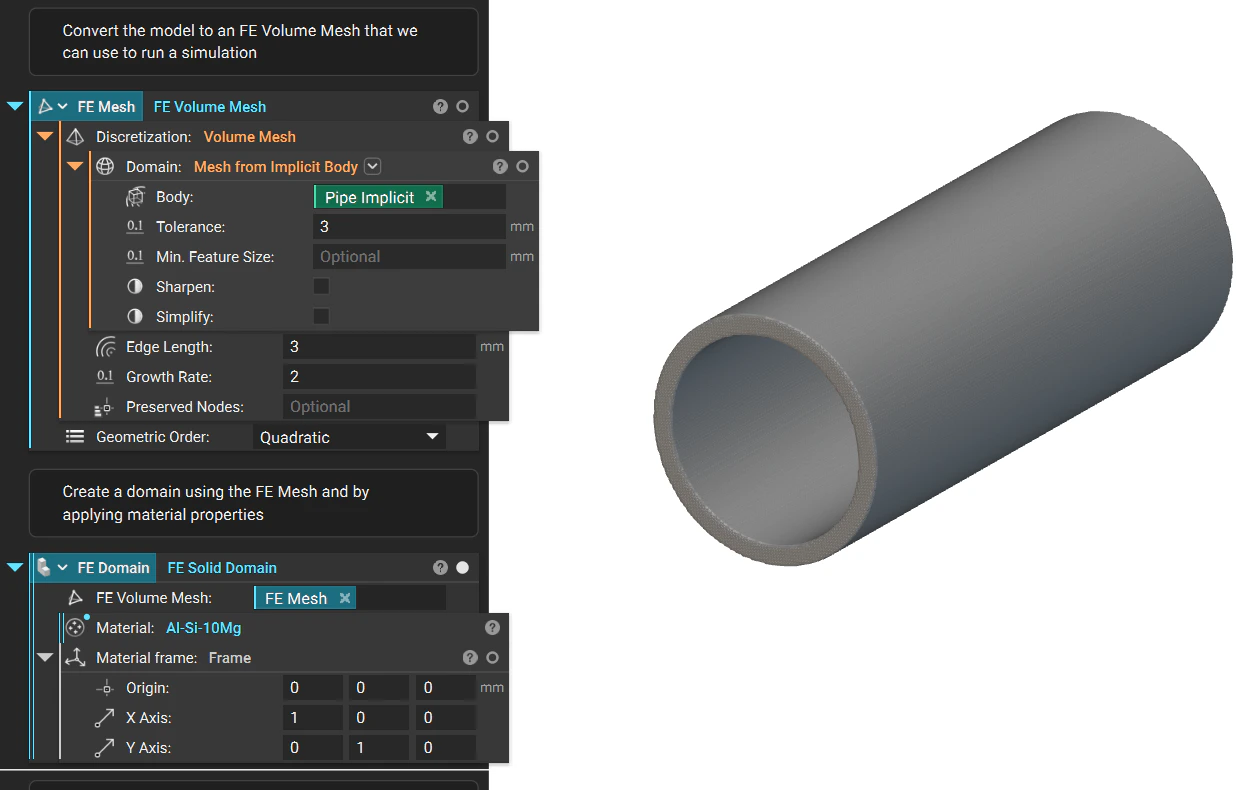Select the FE Mesh triangle icon
This screenshot has height=790, width=1243.
(46, 106)
